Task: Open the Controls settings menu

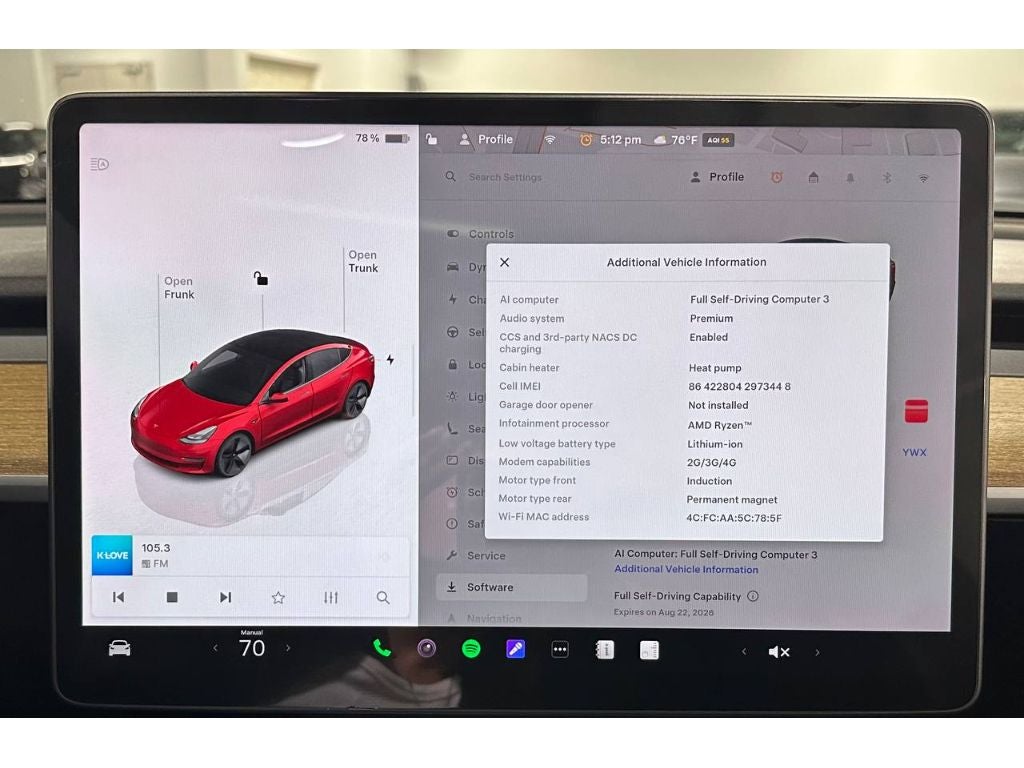Action: pyautogui.click(x=480, y=234)
